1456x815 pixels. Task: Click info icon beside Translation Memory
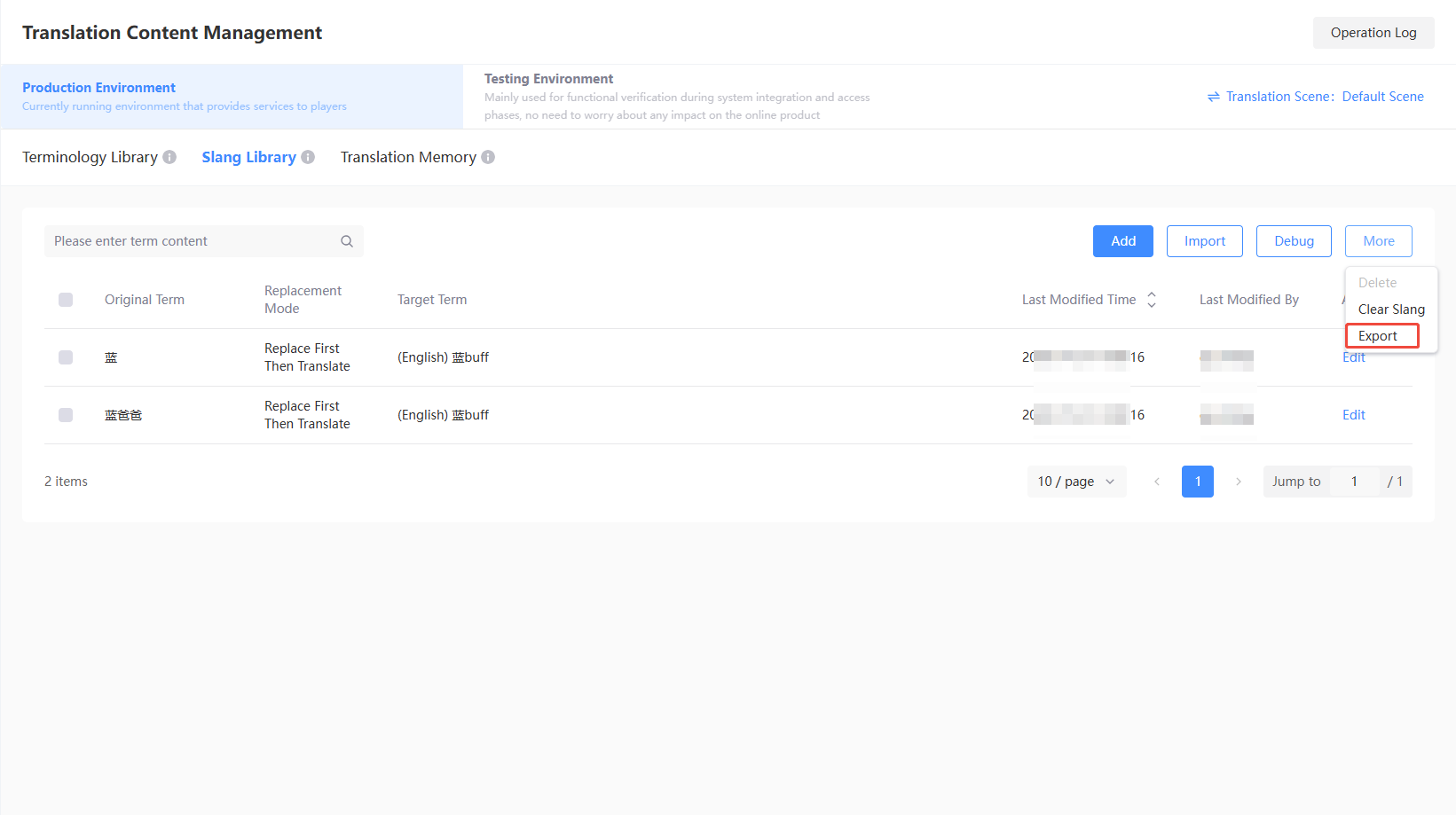pos(488,157)
